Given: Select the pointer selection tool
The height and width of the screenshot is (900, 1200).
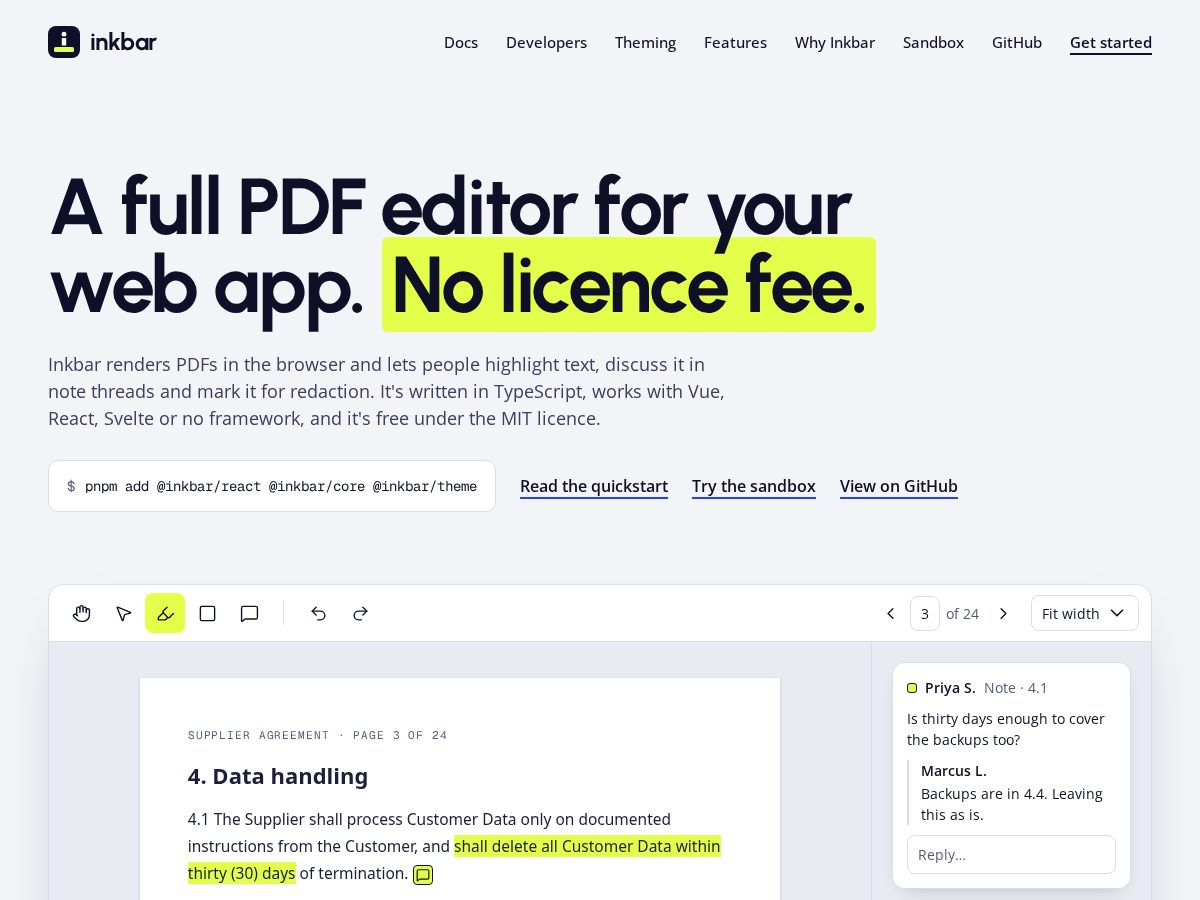Looking at the screenshot, I should coord(124,613).
